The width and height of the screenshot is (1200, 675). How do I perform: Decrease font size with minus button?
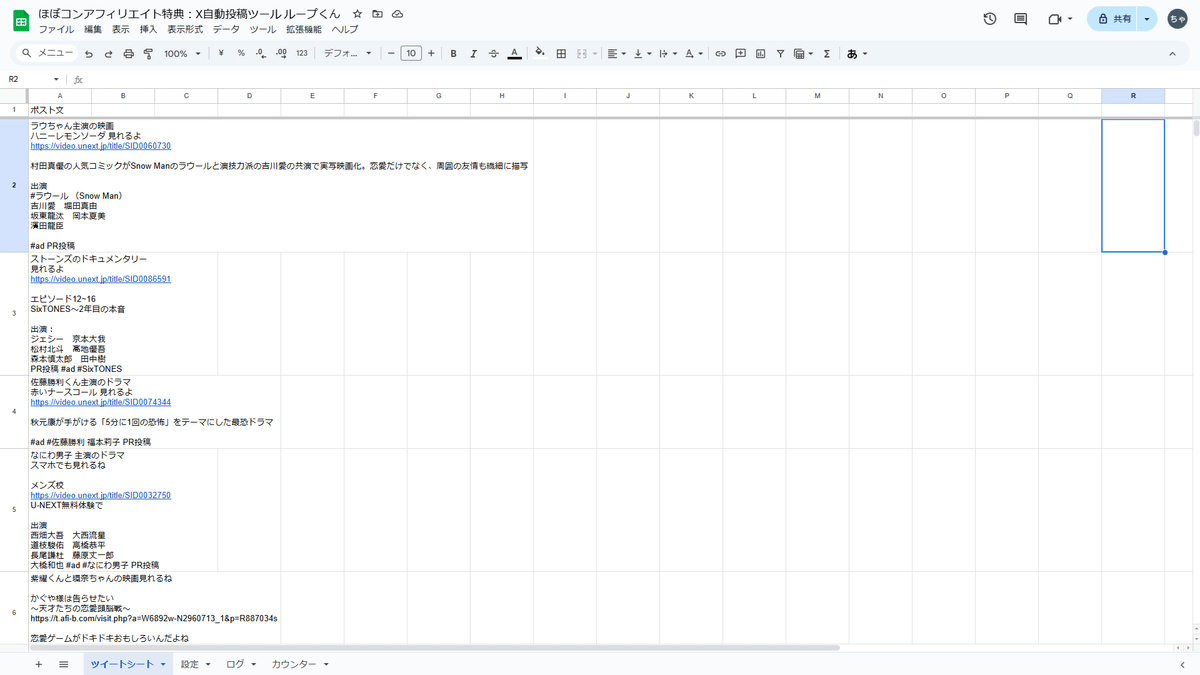click(x=391, y=54)
